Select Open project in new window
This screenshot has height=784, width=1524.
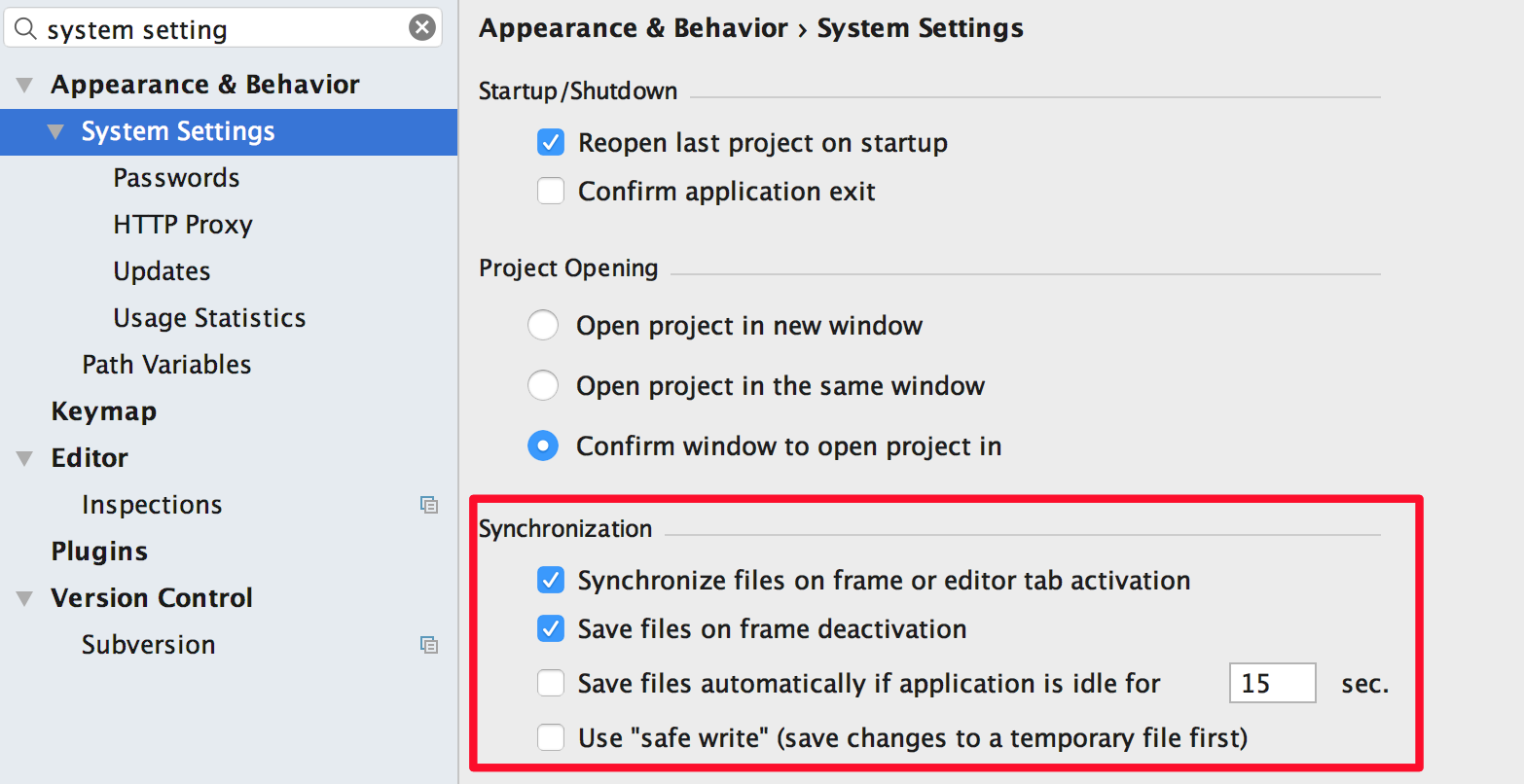[542, 325]
